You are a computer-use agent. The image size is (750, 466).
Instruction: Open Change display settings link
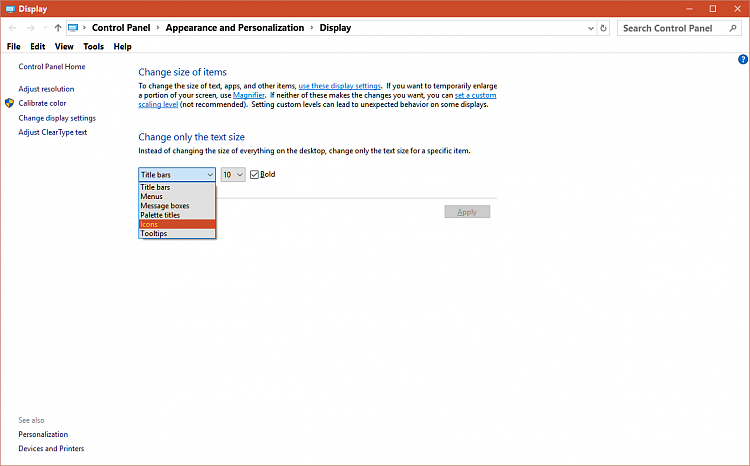pos(57,118)
